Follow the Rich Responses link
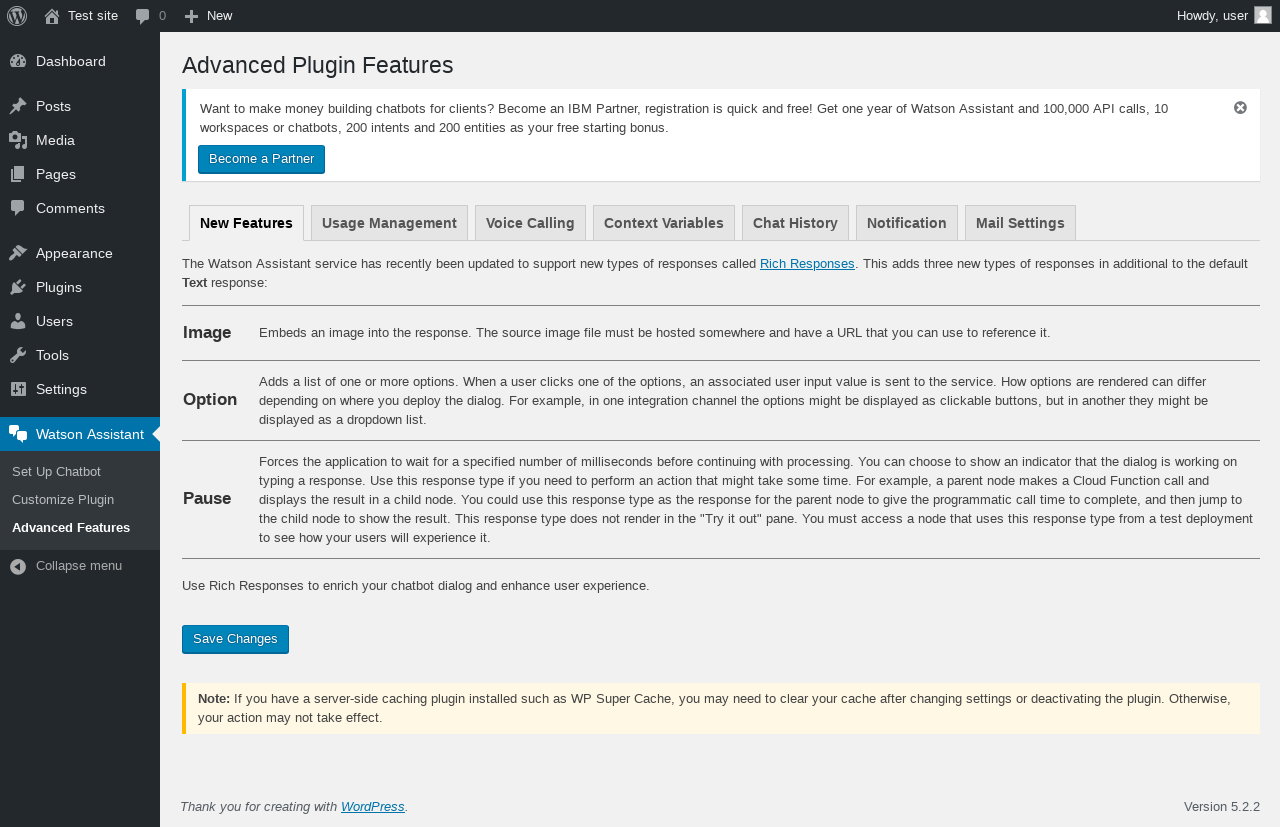Image resolution: width=1280 pixels, height=827 pixels. click(x=807, y=264)
